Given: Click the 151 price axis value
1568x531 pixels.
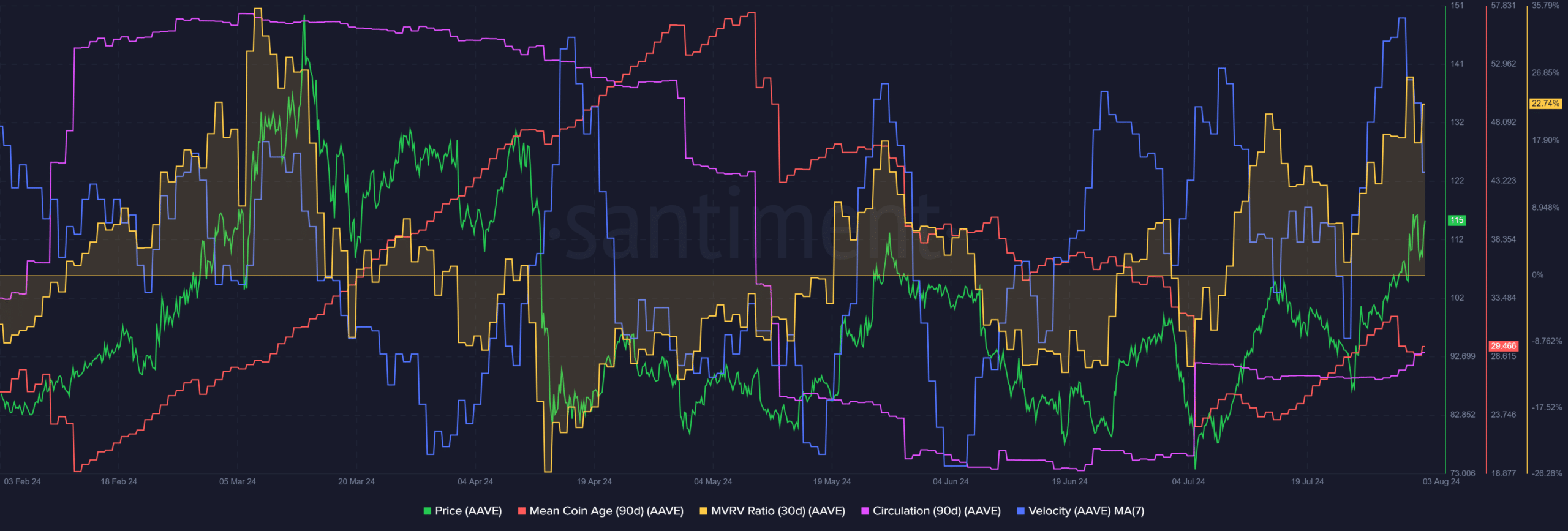Looking at the screenshot, I should [1457, 6].
